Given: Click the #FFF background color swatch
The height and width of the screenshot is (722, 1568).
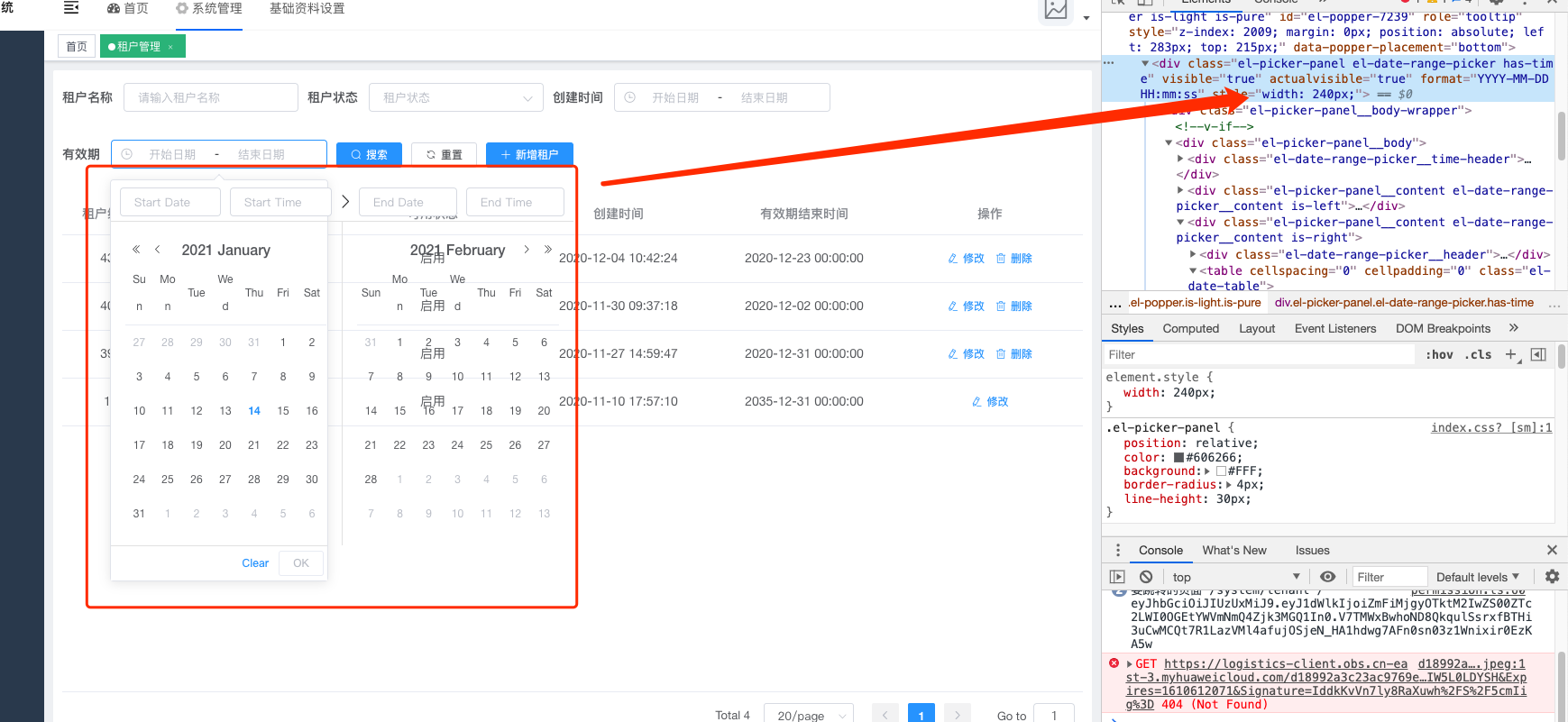Looking at the screenshot, I should 1221,471.
